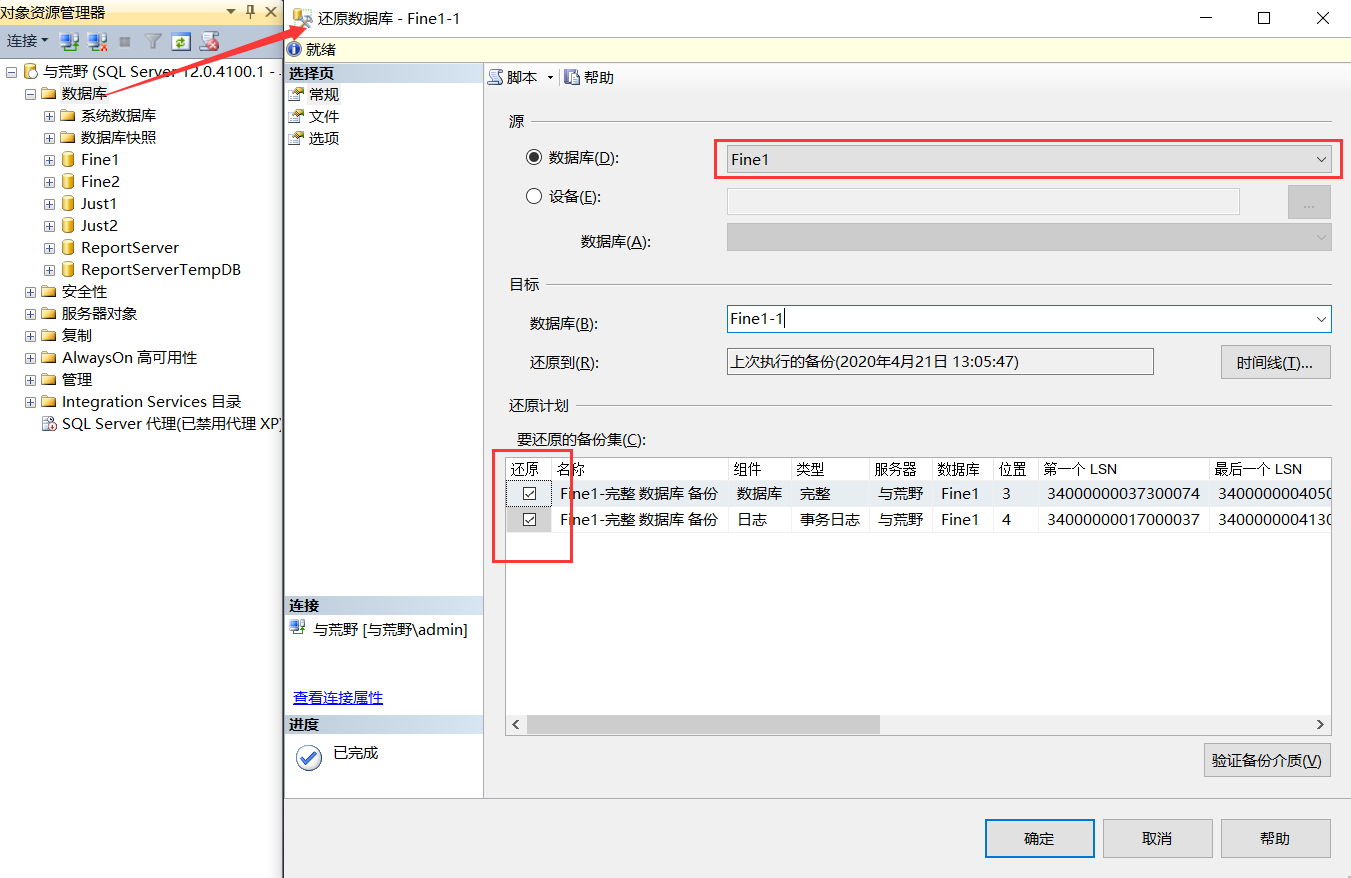
Task: Uncheck the 还原 checkbox for 完整 数据库 备份
Action: [x=529, y=493]
